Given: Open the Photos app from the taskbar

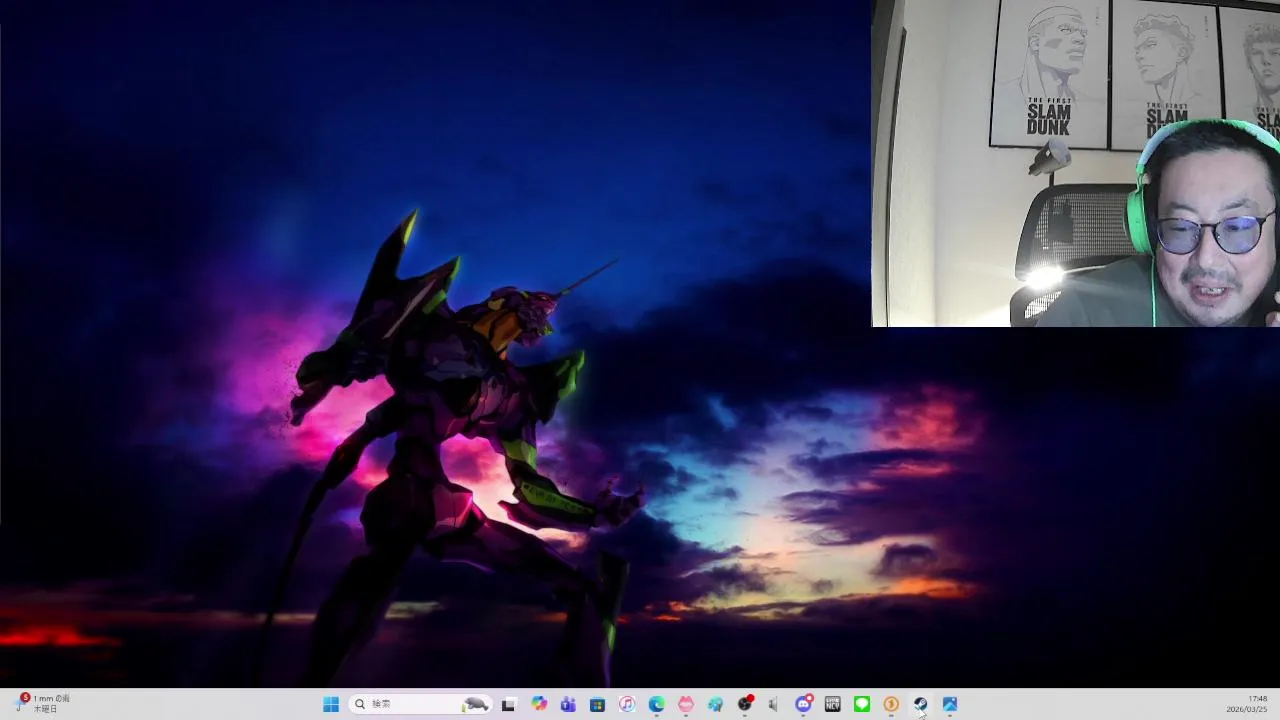Looking at the screenshot, I should click(x=950, y=704).
